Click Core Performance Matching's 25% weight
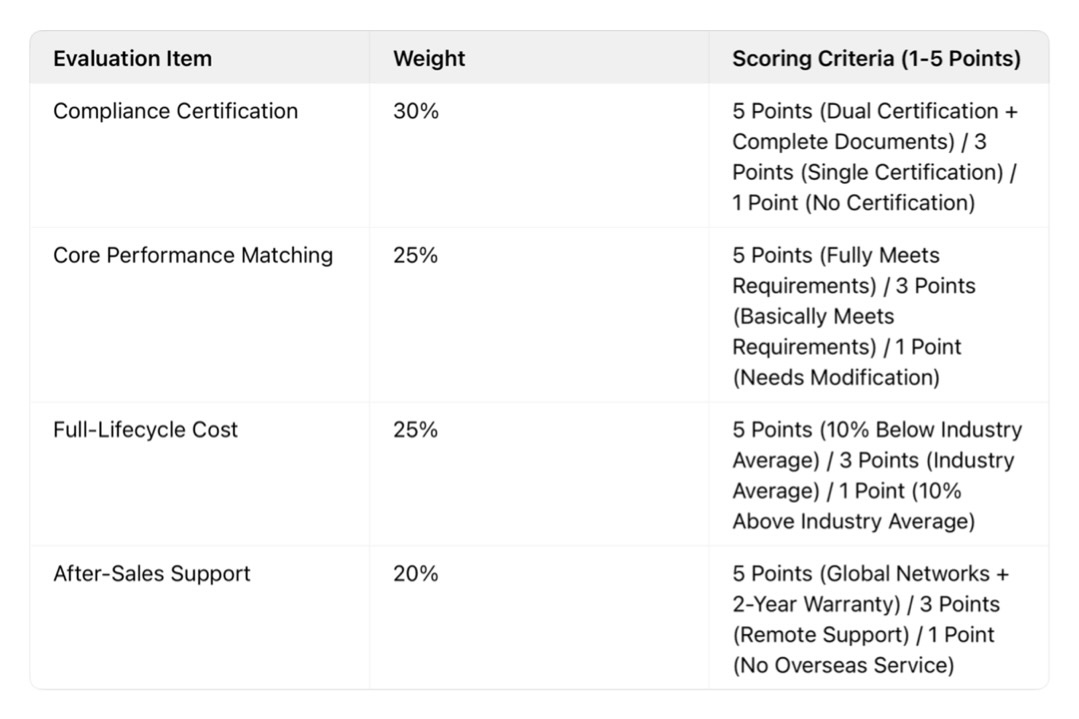Viewport: 1079px width, 719px height. pos(415,255)
